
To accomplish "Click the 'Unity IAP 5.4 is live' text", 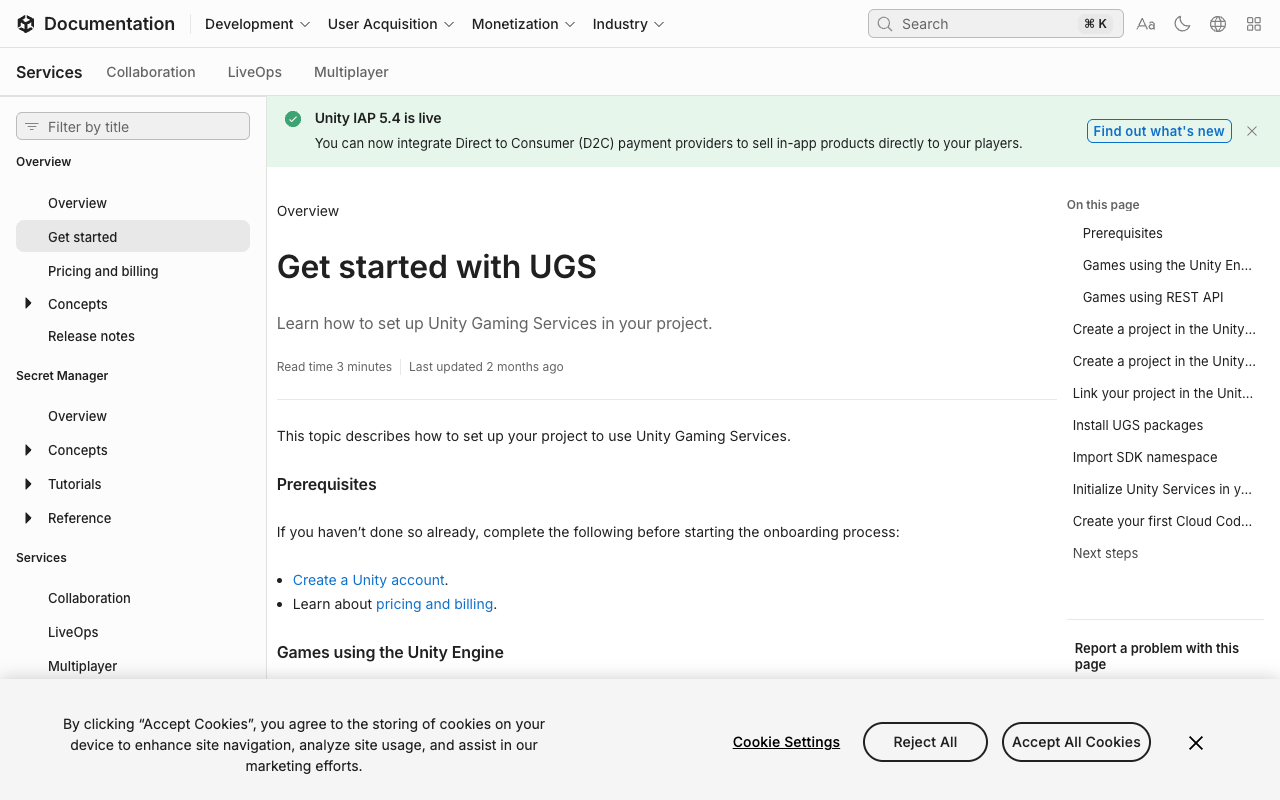I will [378, 118].
